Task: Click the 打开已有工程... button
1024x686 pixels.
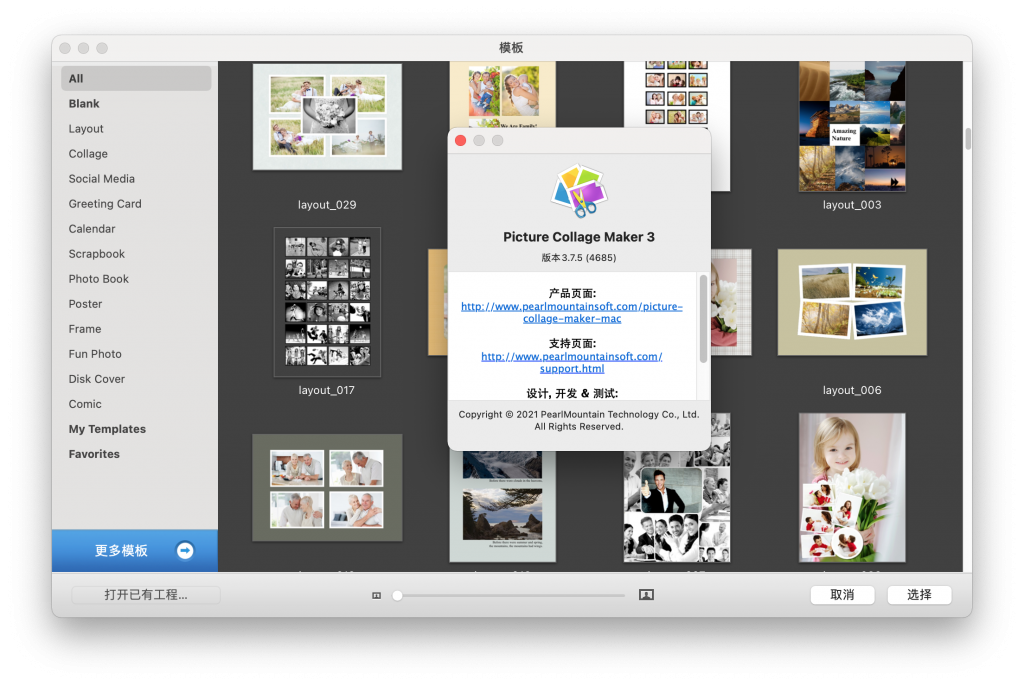Action: (146, 595)
